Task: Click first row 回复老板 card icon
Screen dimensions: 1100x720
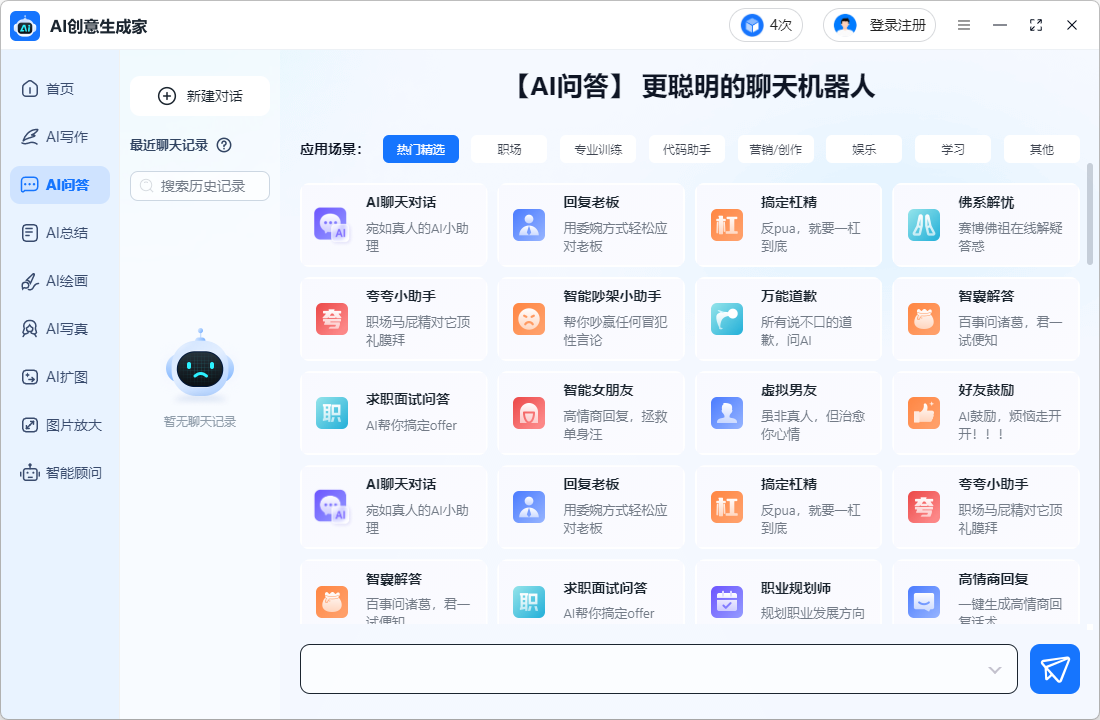Action: (x=529, y=225)
